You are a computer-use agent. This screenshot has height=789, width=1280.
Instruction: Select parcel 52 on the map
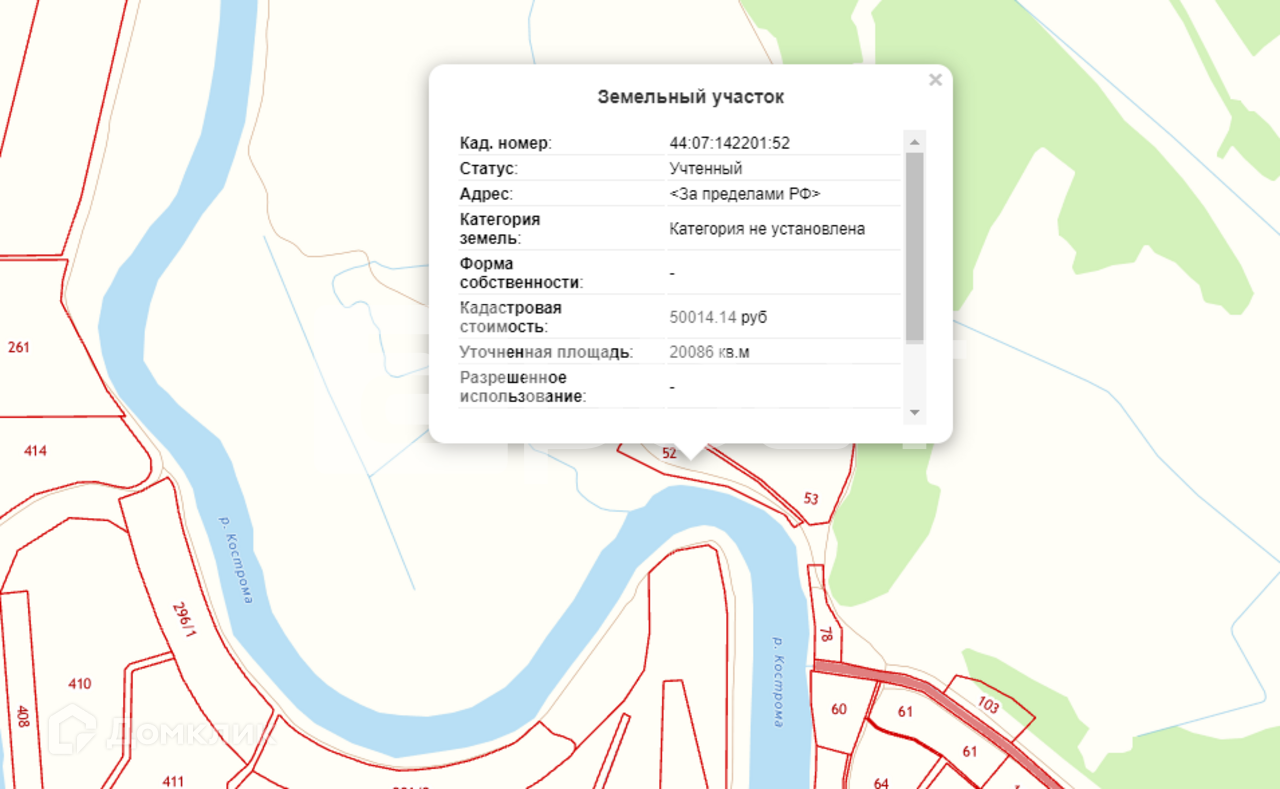click(x=670, y=453)
